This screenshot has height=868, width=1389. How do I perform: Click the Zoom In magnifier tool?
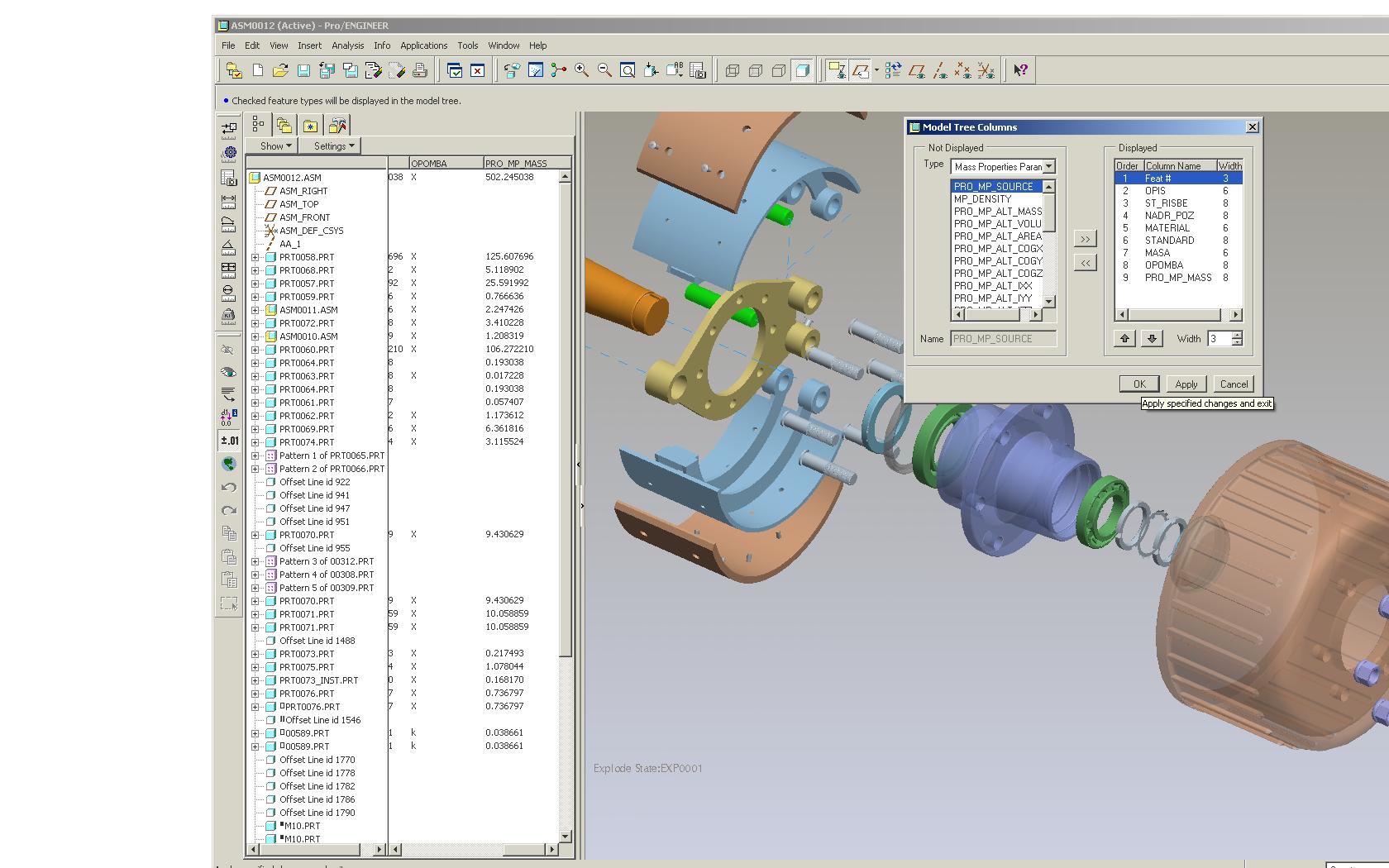pos(582,70)
